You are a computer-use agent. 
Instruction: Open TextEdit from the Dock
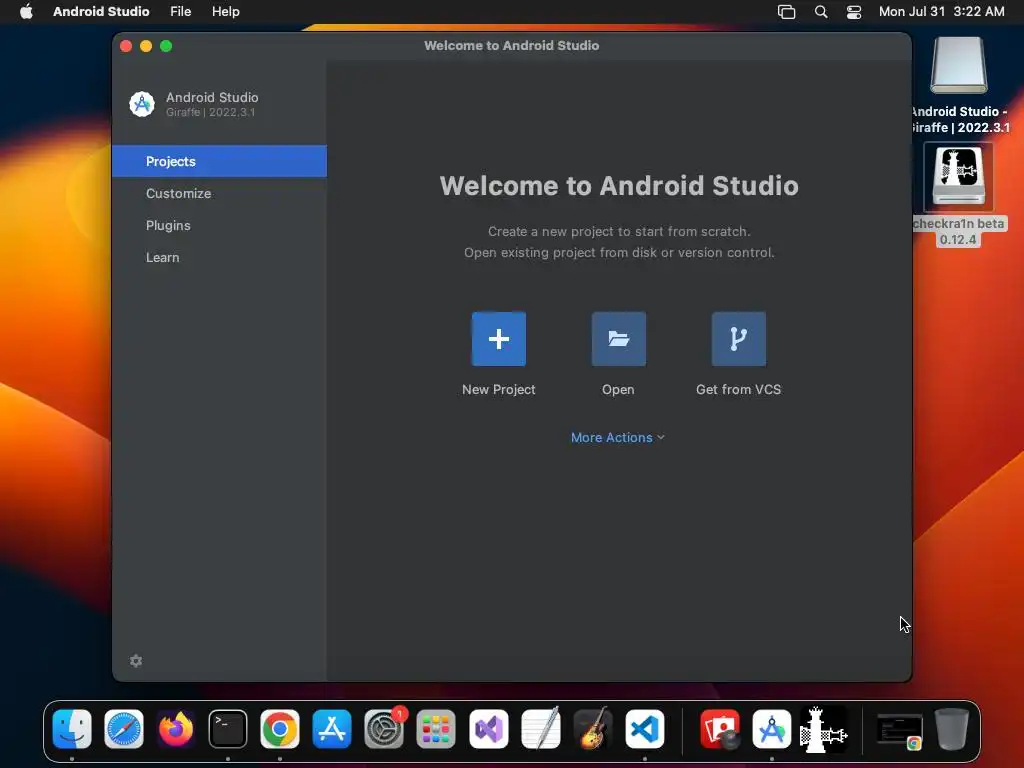tap(541, 729)
